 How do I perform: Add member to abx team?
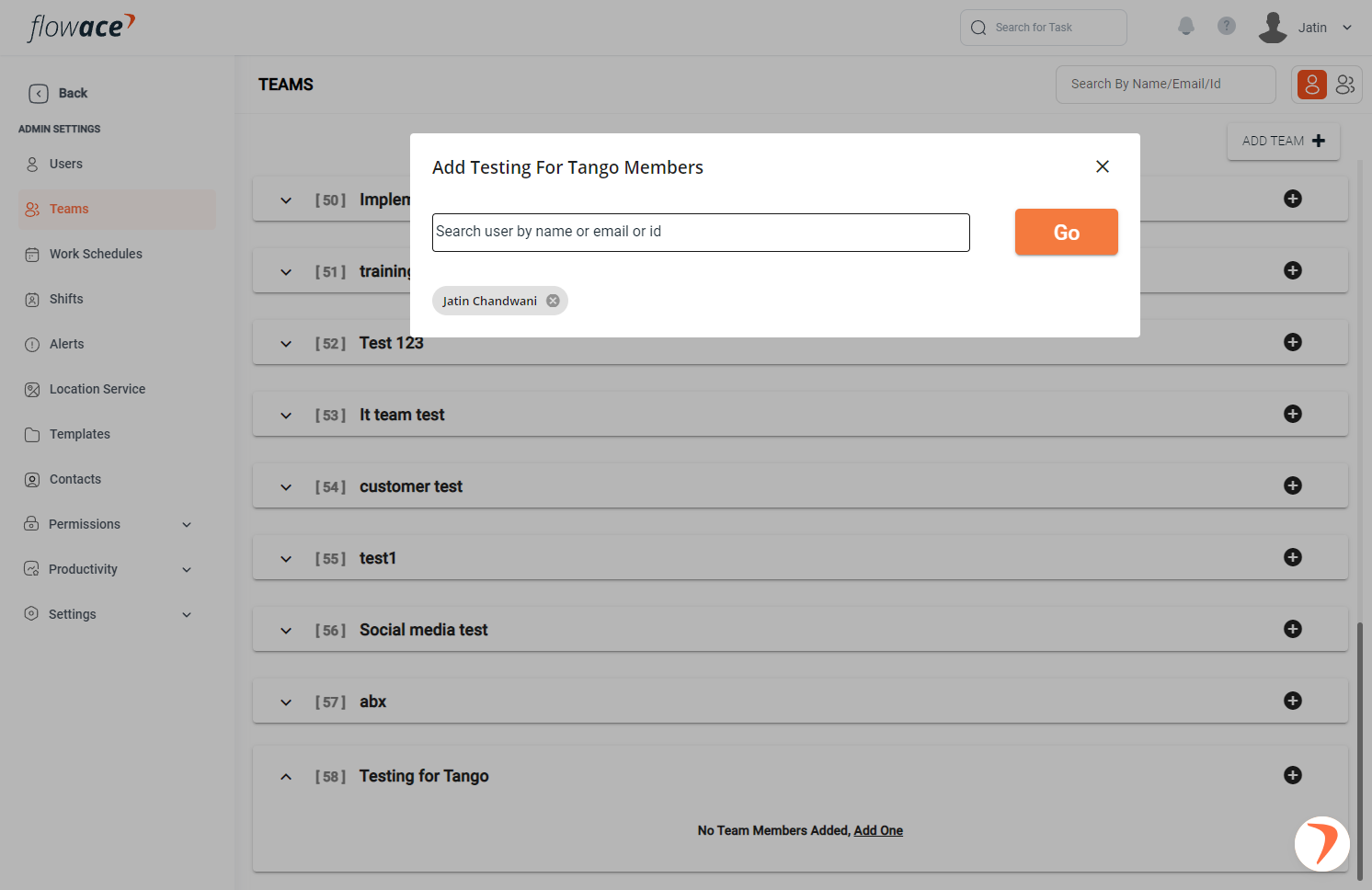pos(1293,701)
